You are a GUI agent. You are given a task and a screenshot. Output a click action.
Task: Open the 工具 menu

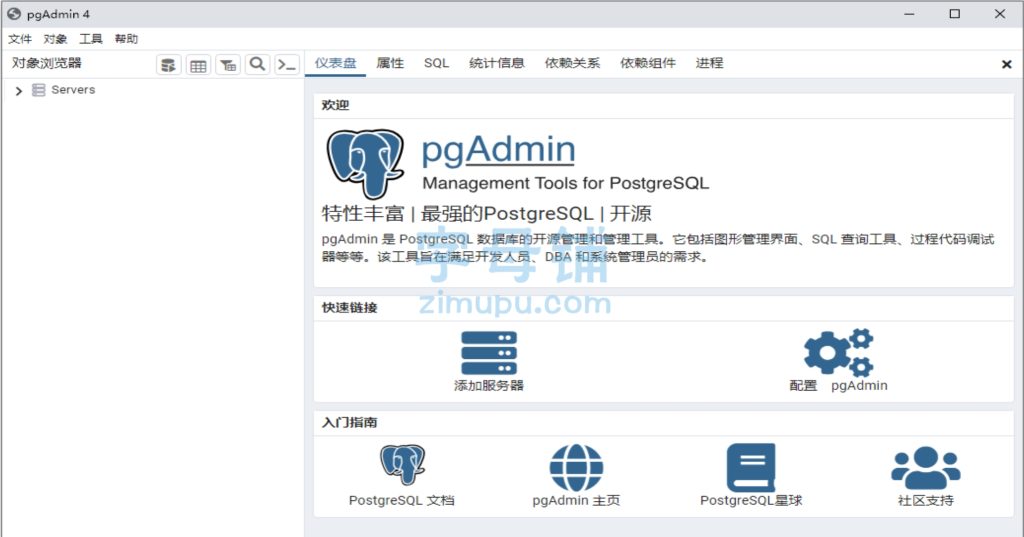click(x=91, y=39)
